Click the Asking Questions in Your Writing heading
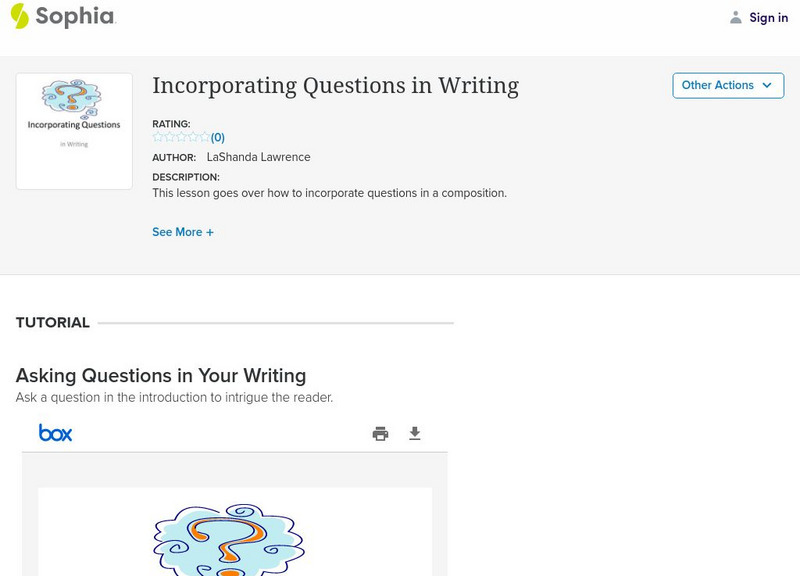The width and height of the screenshot is (800, 576). click(161, 376)
